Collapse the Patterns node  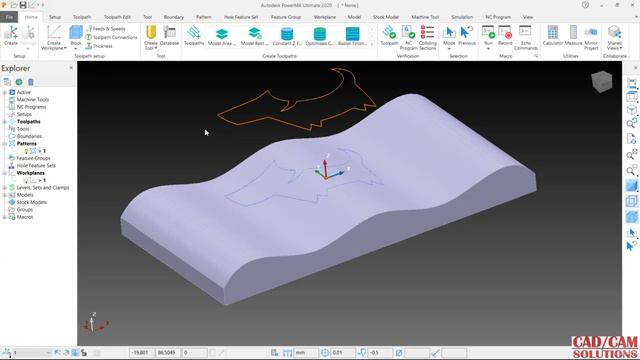point(4,144)
